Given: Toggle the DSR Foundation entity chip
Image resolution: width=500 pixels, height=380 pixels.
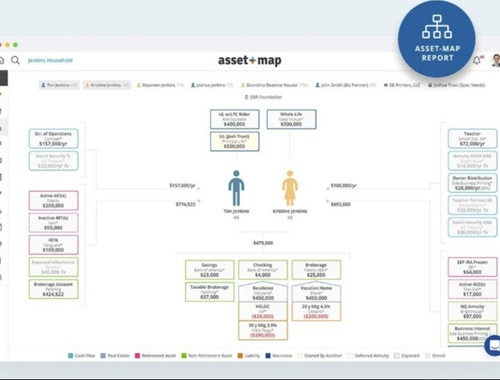Looking at the screenshot, I should pyautogui.click(x=263, y=97).
